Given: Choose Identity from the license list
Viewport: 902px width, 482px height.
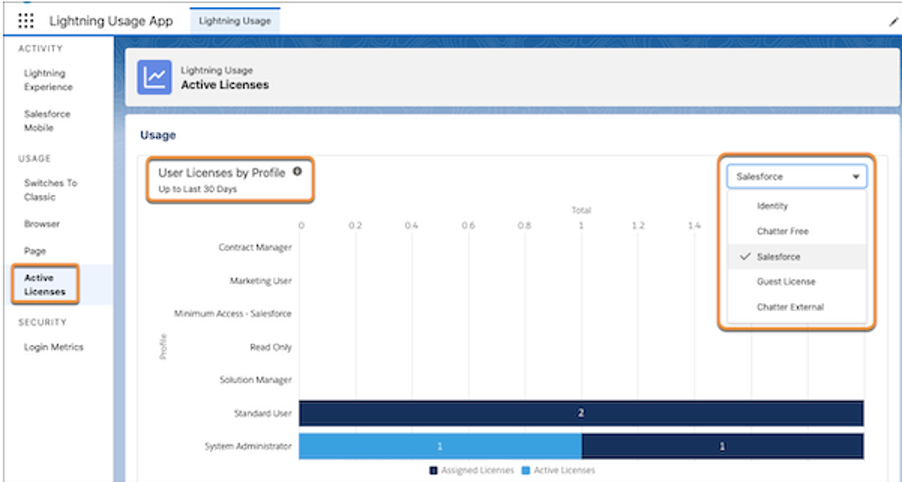Looking at the screenshot, I should click(797, 205).
